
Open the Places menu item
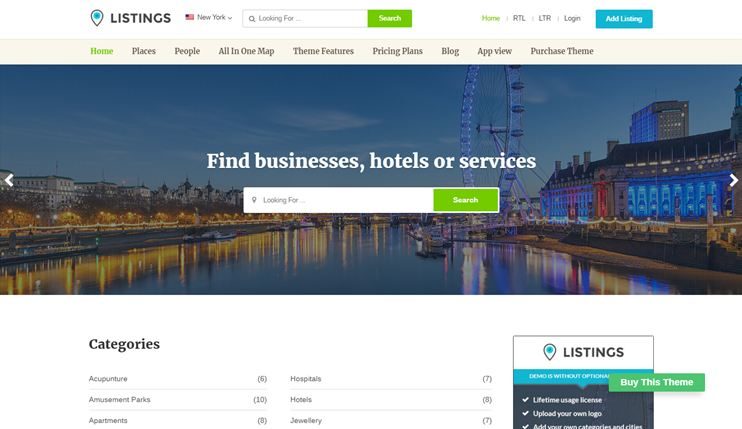pyautogui.click(x=143, y=51)
